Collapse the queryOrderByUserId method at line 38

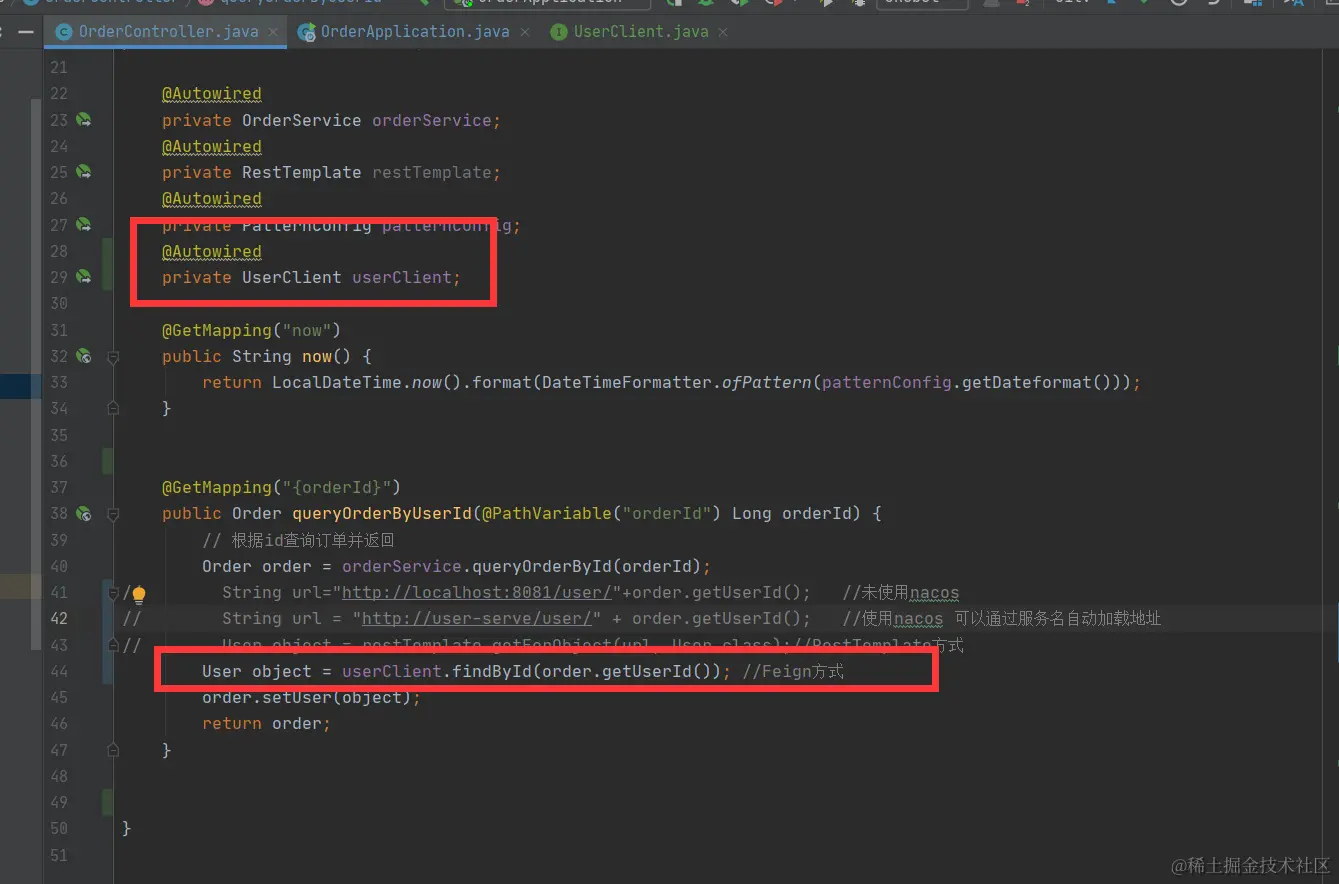(113, 513)
